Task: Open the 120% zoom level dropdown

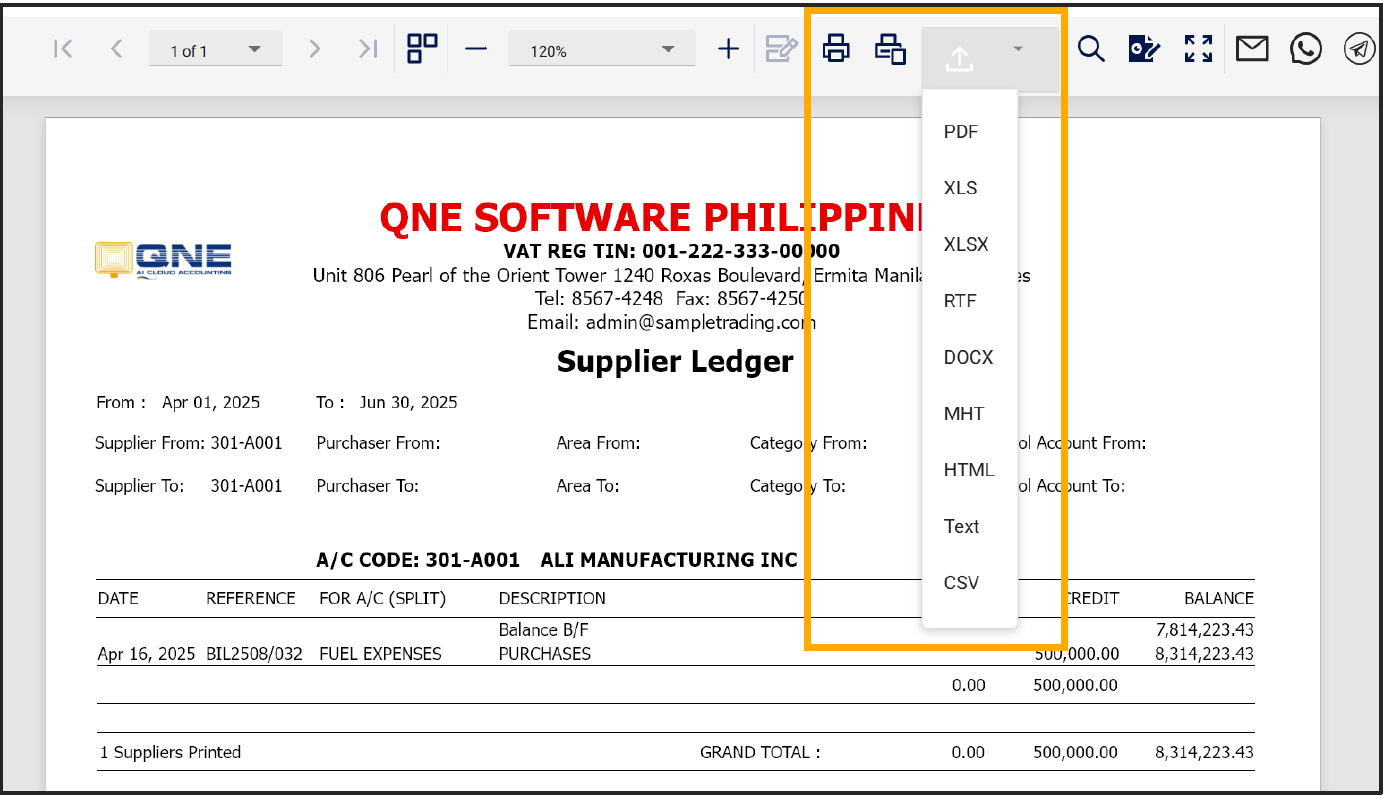Action: click(601, 50)
